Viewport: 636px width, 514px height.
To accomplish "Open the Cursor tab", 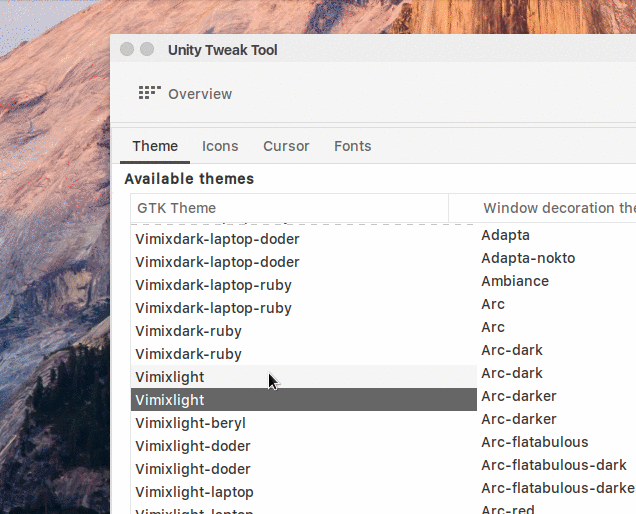I will (x=286, y=146).
